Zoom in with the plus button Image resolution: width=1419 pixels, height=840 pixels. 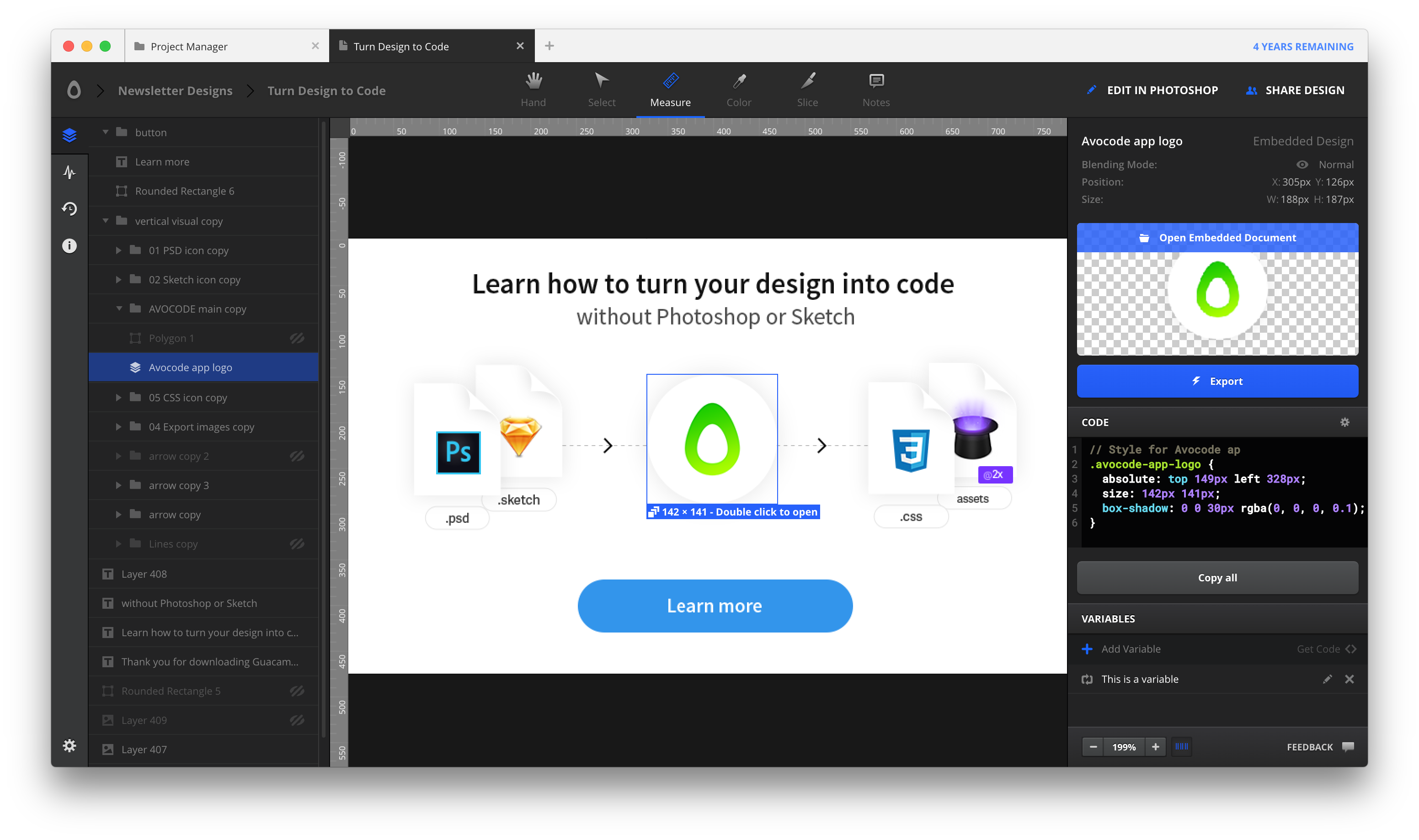click(1155, 747)
